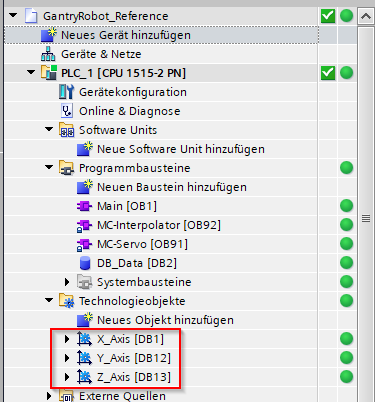This screenshot has height=402, width=375.
Task: Click the green status dot of Technologieobjekte
Action: coord(346,301)
